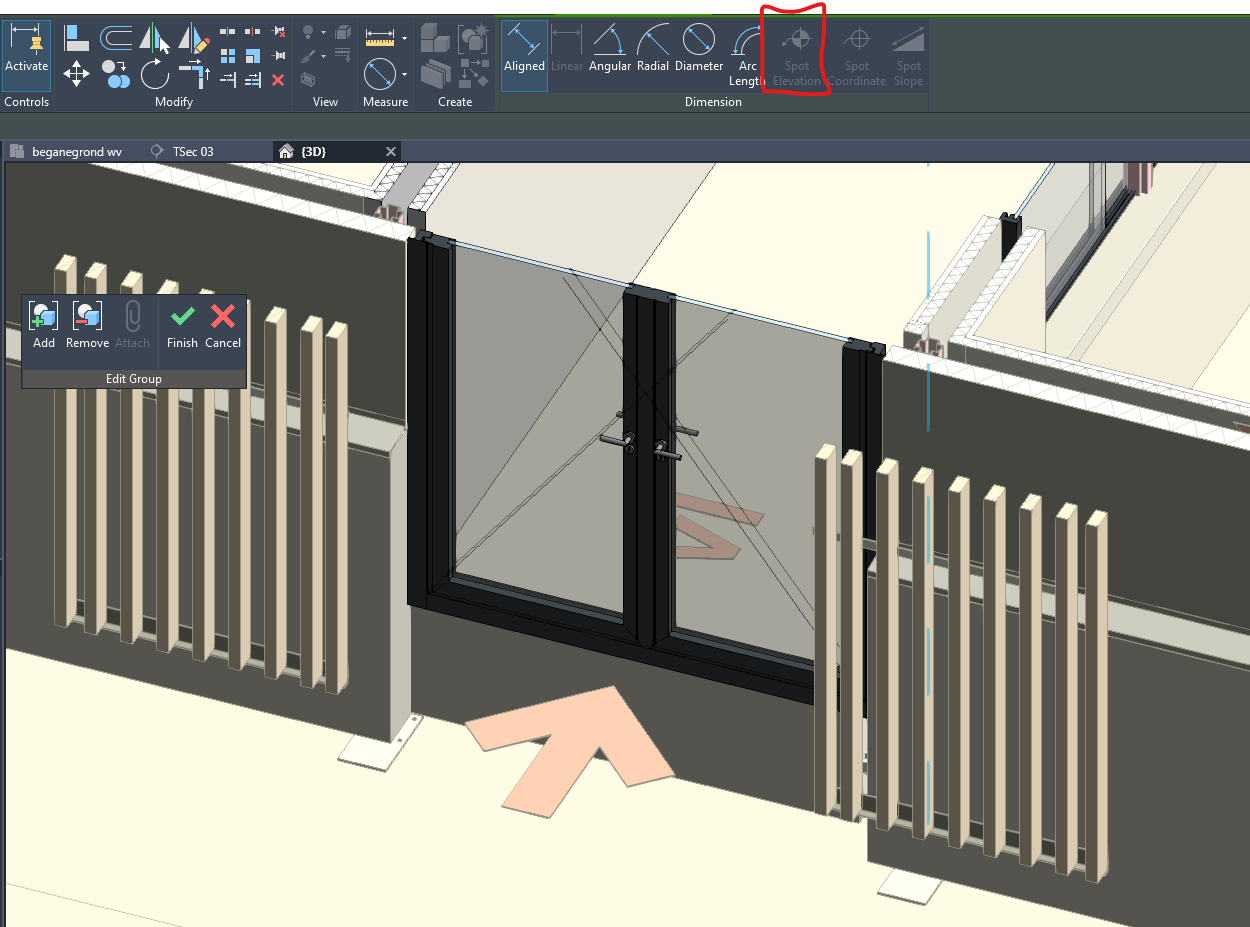The image size is (1250, 927).
Task: Select the Aligned dimension tool
Action: (x=524, y=45)
